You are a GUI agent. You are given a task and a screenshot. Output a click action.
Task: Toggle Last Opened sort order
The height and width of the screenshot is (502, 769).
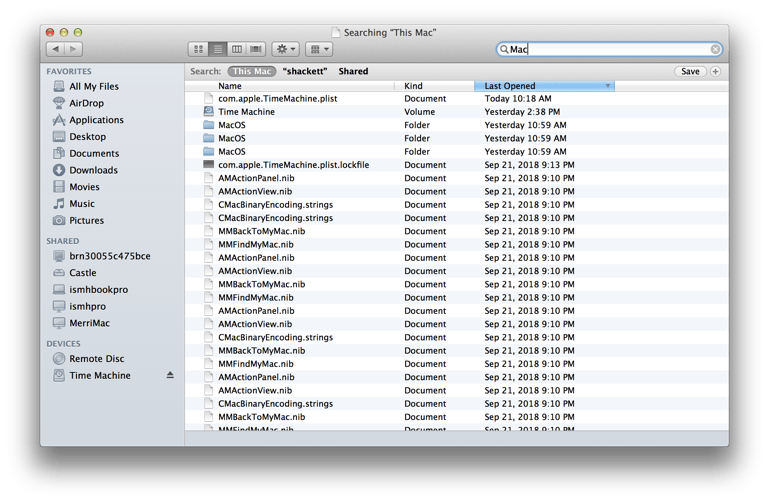click(544, 86)
